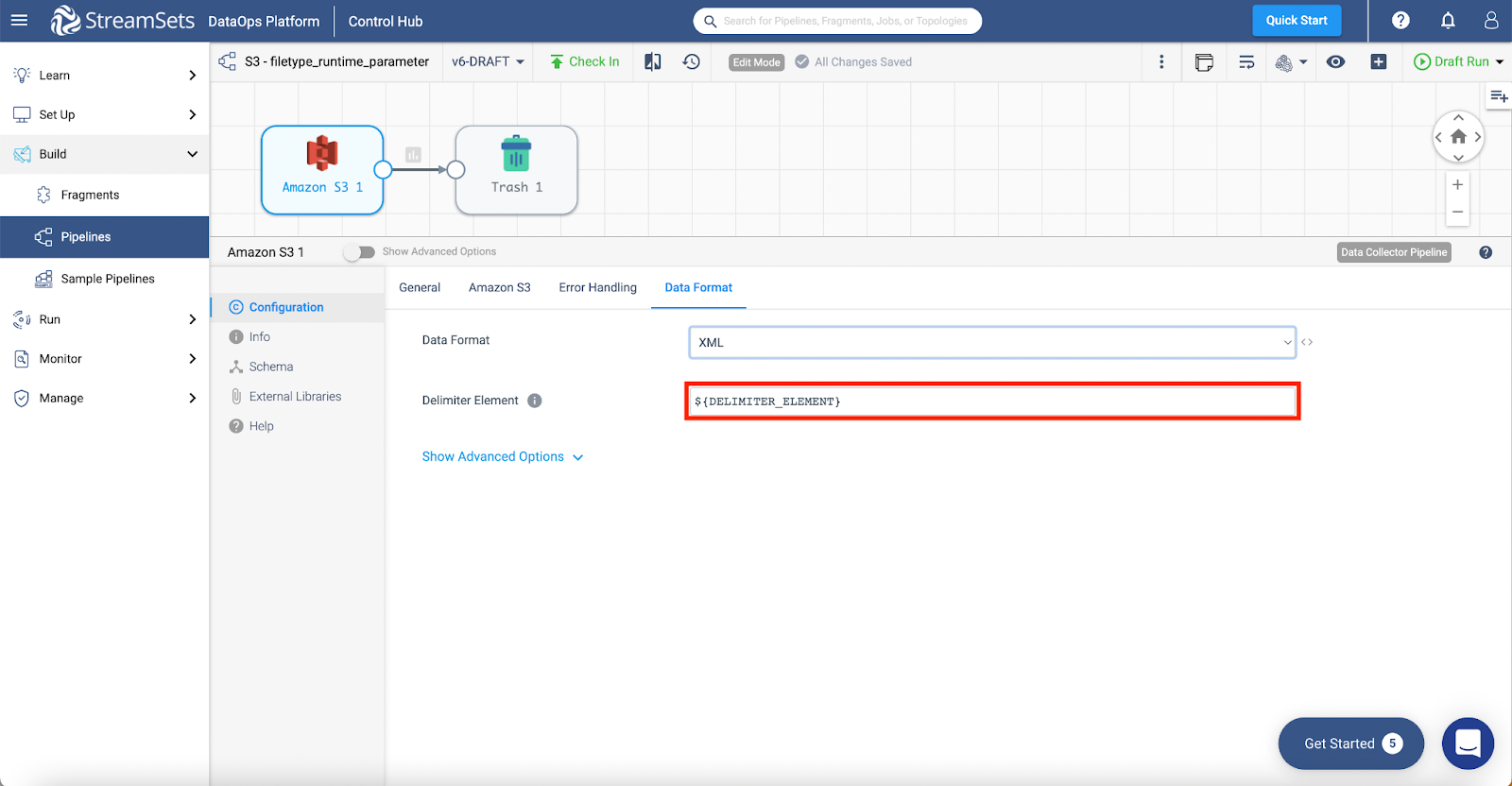
Task: Click the Quick Start button
Action: coord(1297,20)
